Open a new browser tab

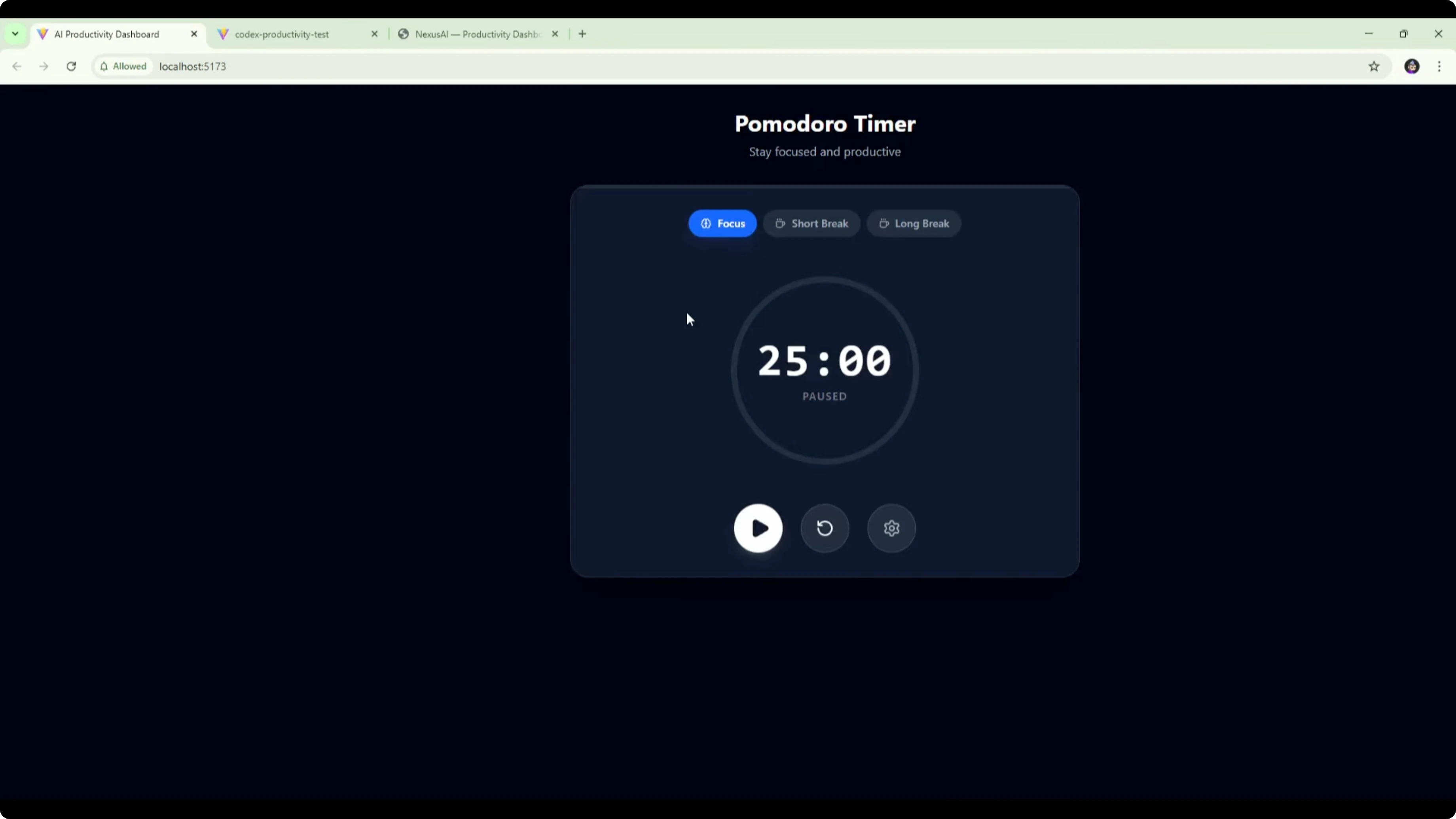coord(582,34)
